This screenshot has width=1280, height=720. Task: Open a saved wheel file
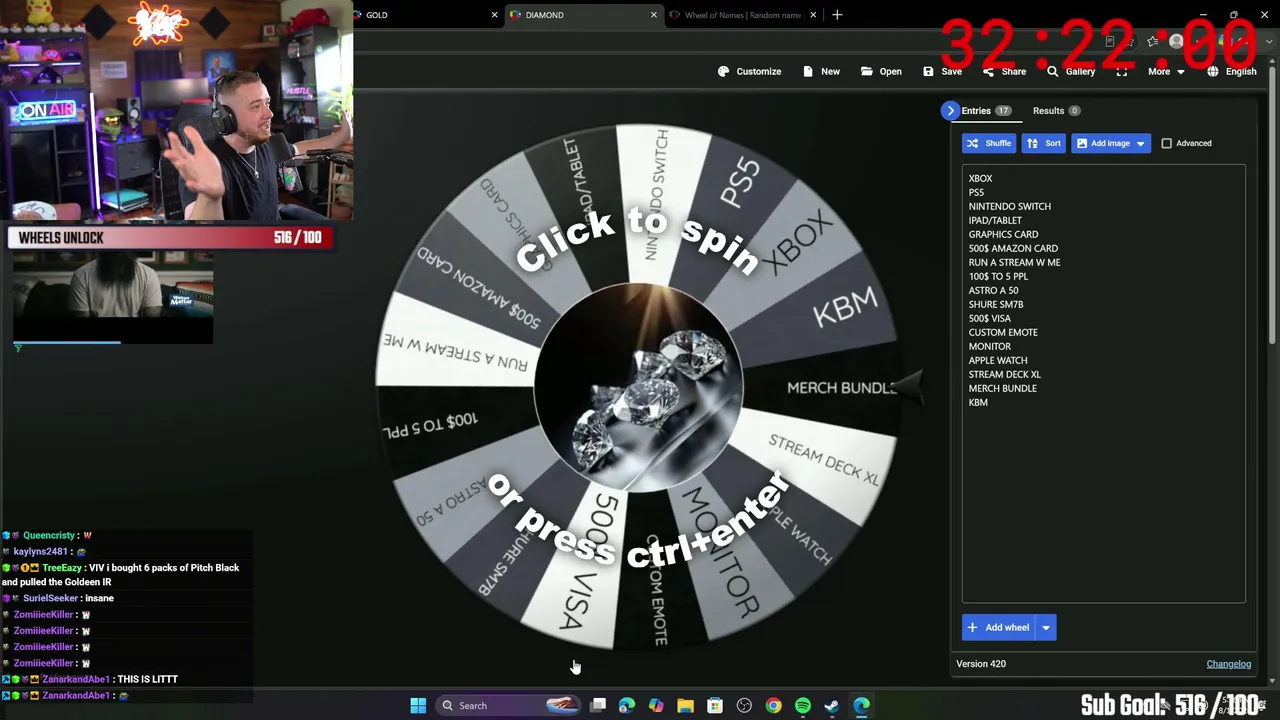point(880,71)
